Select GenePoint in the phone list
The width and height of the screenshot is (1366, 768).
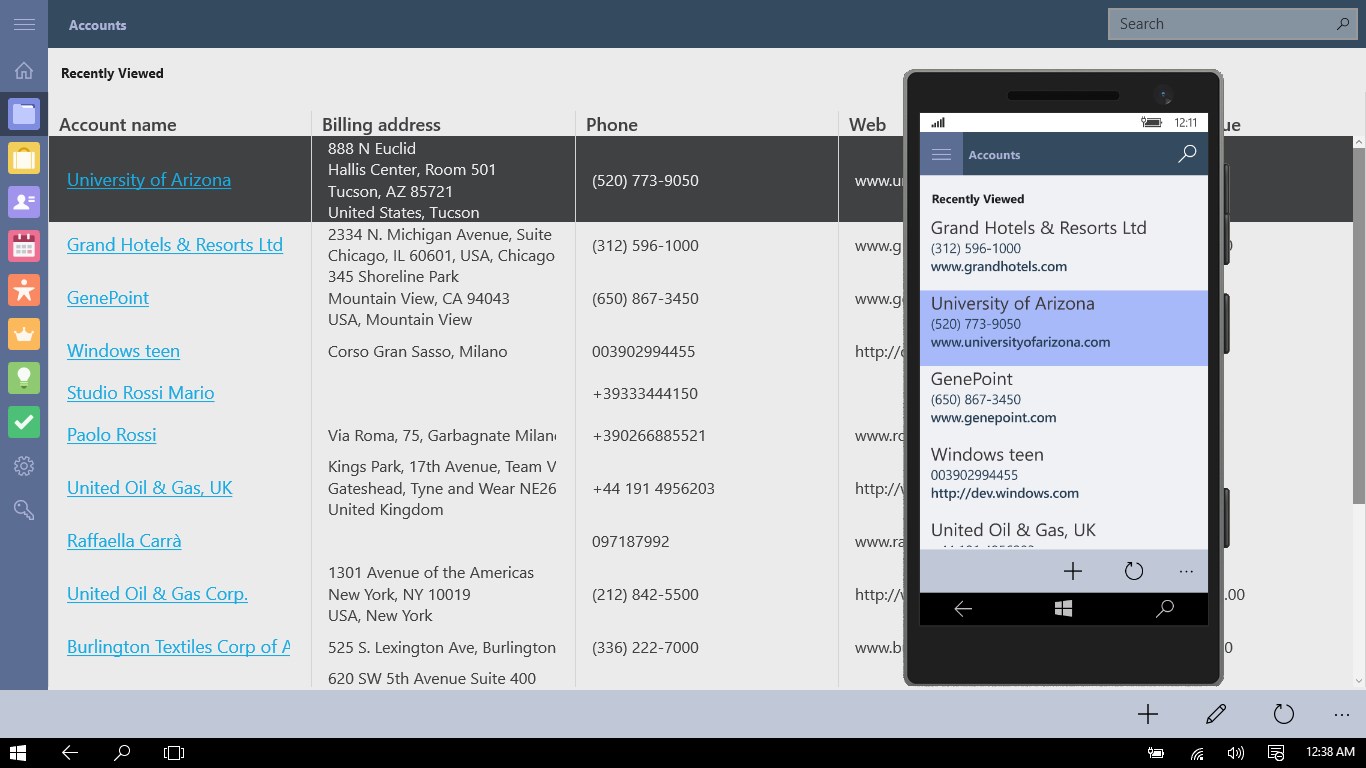pyautogui.click(x=1064, y=397)
